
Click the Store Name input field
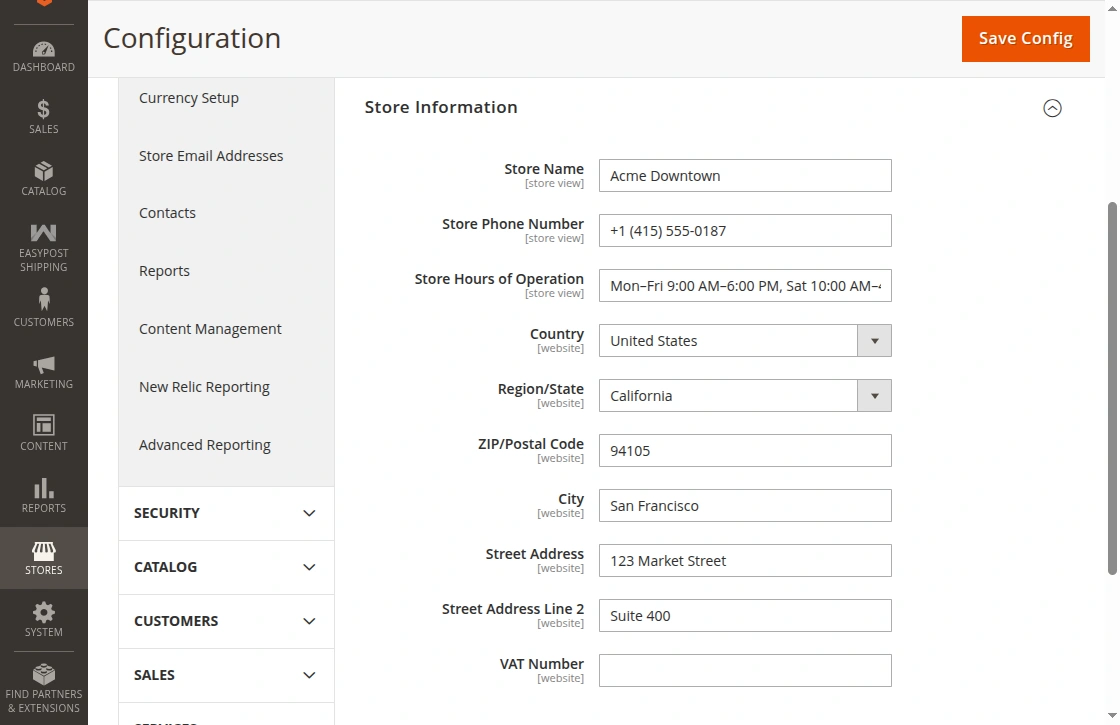pyautogui.click(x=745, y=176)
